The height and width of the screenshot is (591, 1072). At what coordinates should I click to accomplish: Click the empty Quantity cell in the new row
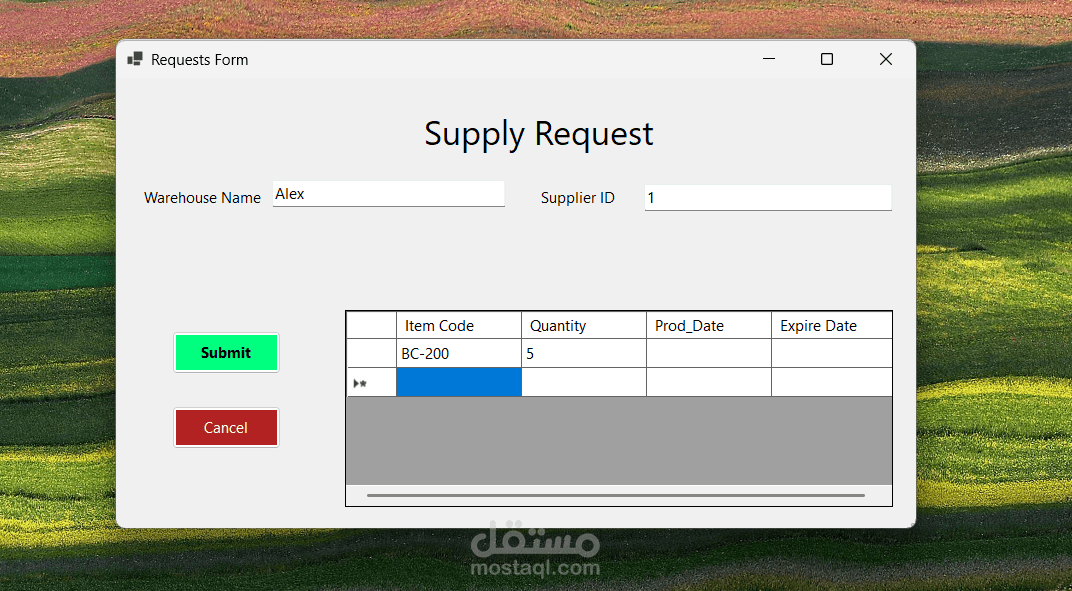click(x=584, y=382)
